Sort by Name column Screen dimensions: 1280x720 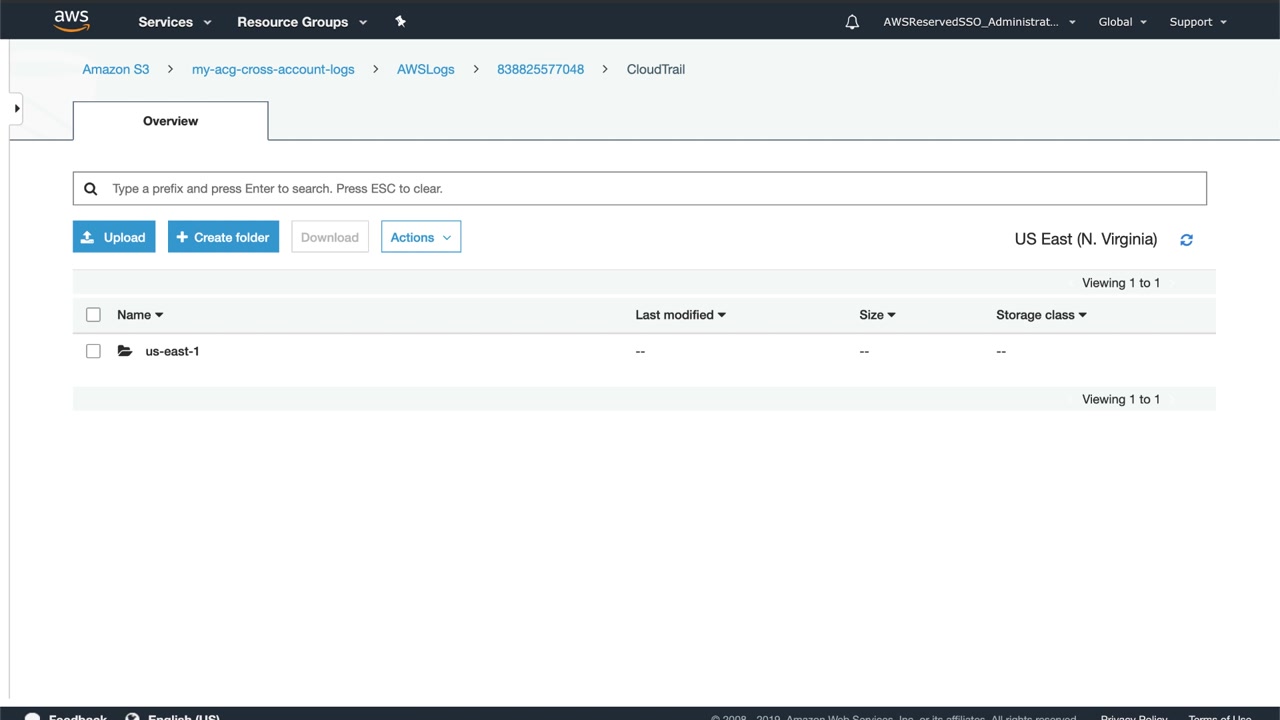point(140,315)
